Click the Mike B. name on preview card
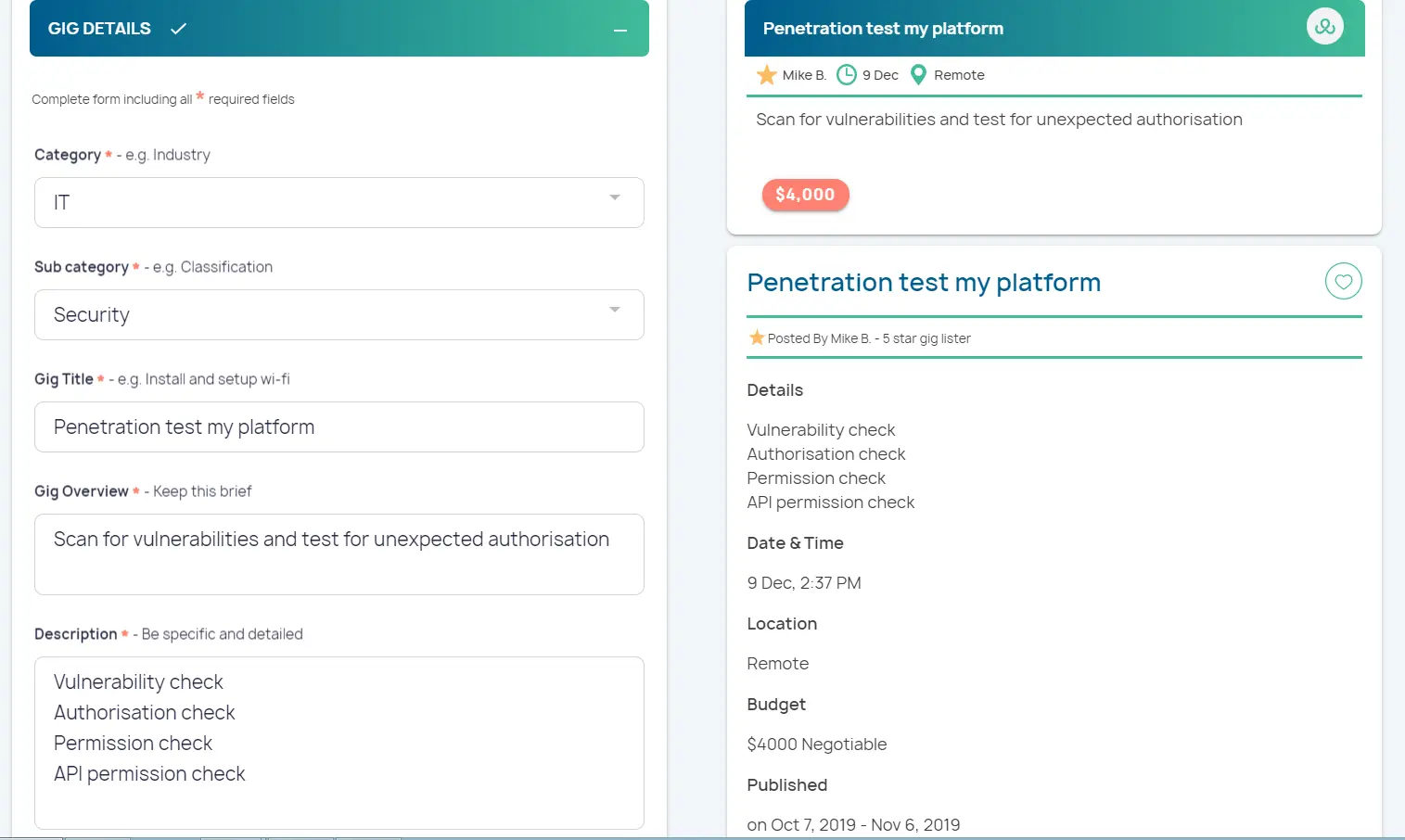Image resolution: width=1405 pixels, height=840 pixels. 804,75
